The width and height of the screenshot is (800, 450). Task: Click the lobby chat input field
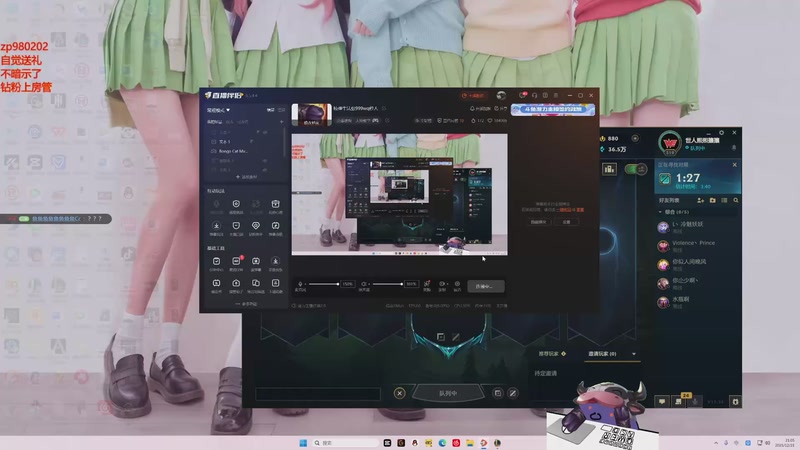point(318,393)
